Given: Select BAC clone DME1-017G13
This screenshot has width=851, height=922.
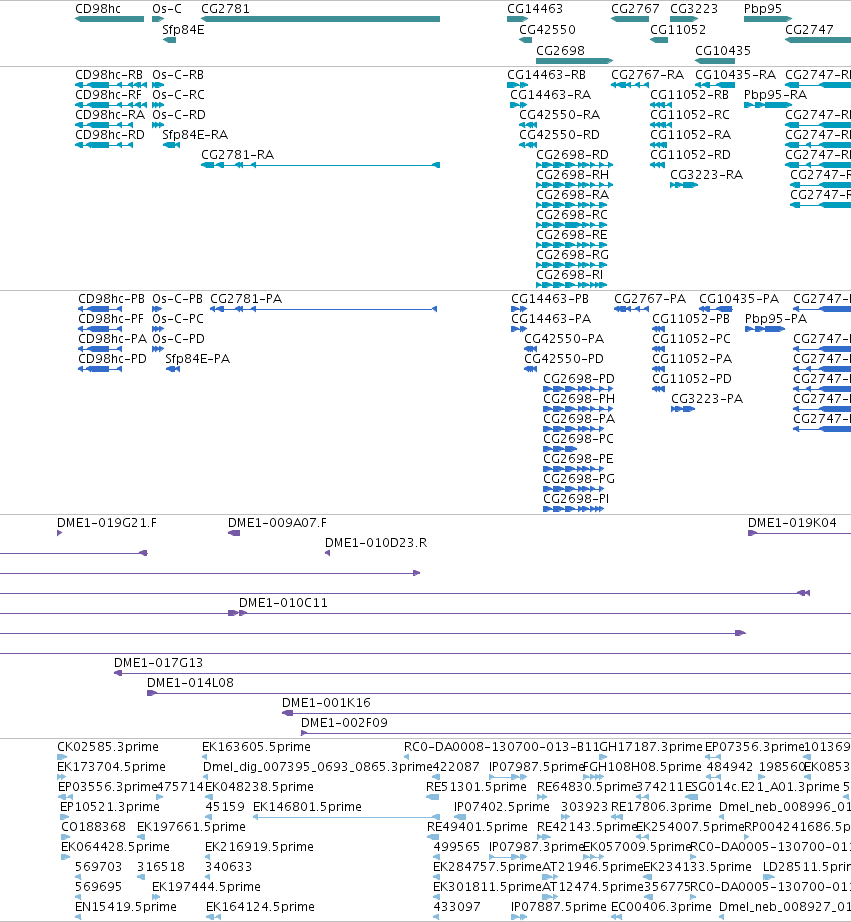Looking at the screenshot, I should pos(482,673).
